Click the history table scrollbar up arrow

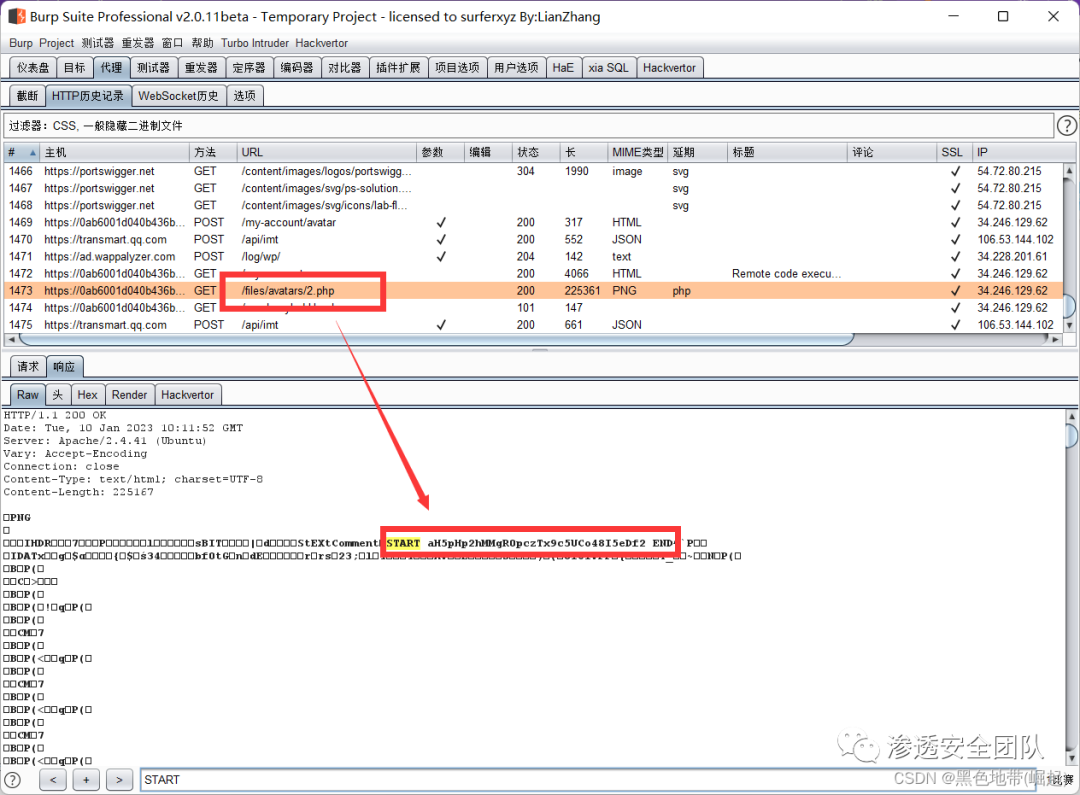pos(1069,170)
